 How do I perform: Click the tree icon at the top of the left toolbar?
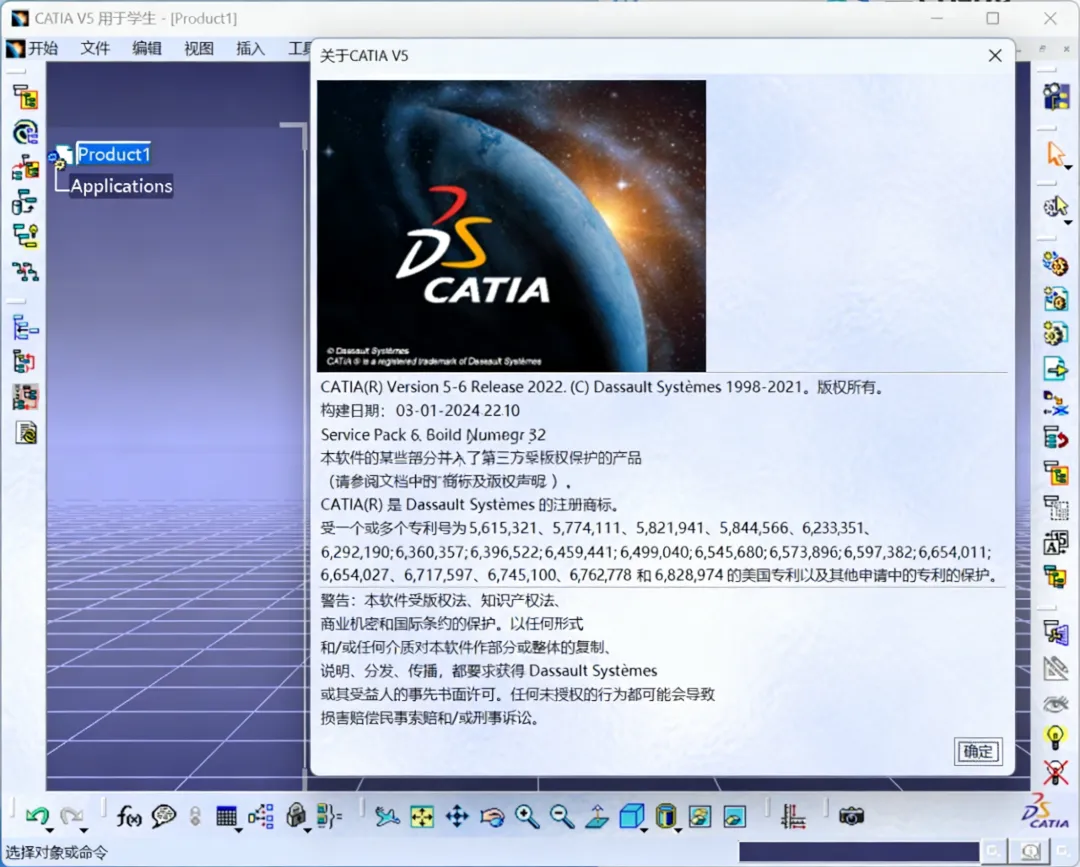tap(25, 98)
